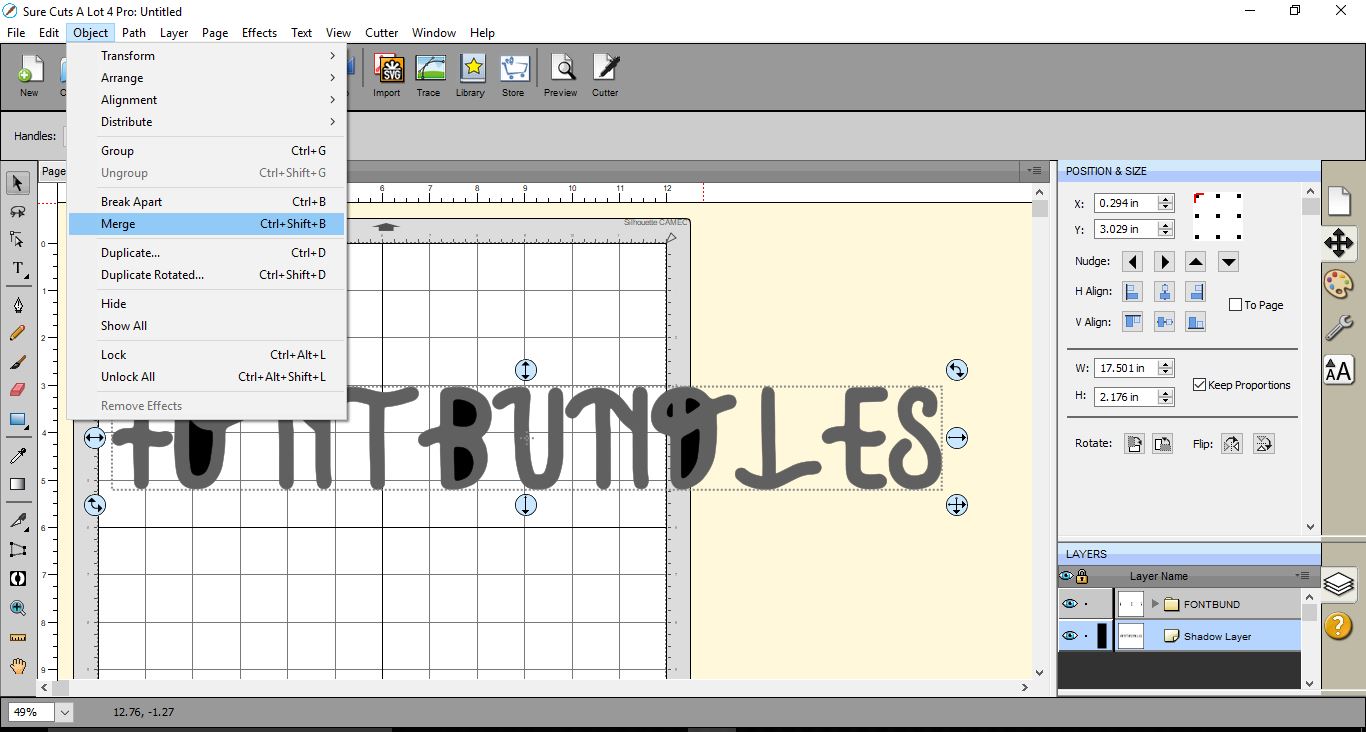Flip selection horizontally
The image size is (1366, 732).
pyautogui.click(x=1232, y=444)
